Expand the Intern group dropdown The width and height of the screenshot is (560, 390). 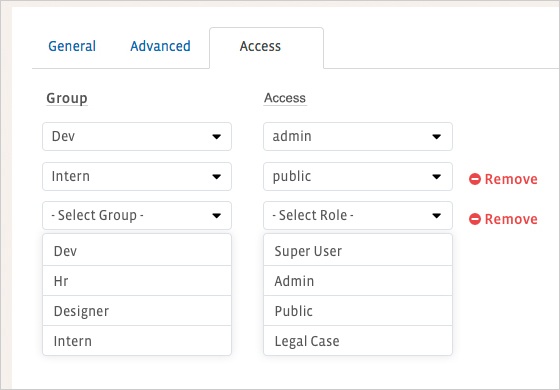[137, 176]
